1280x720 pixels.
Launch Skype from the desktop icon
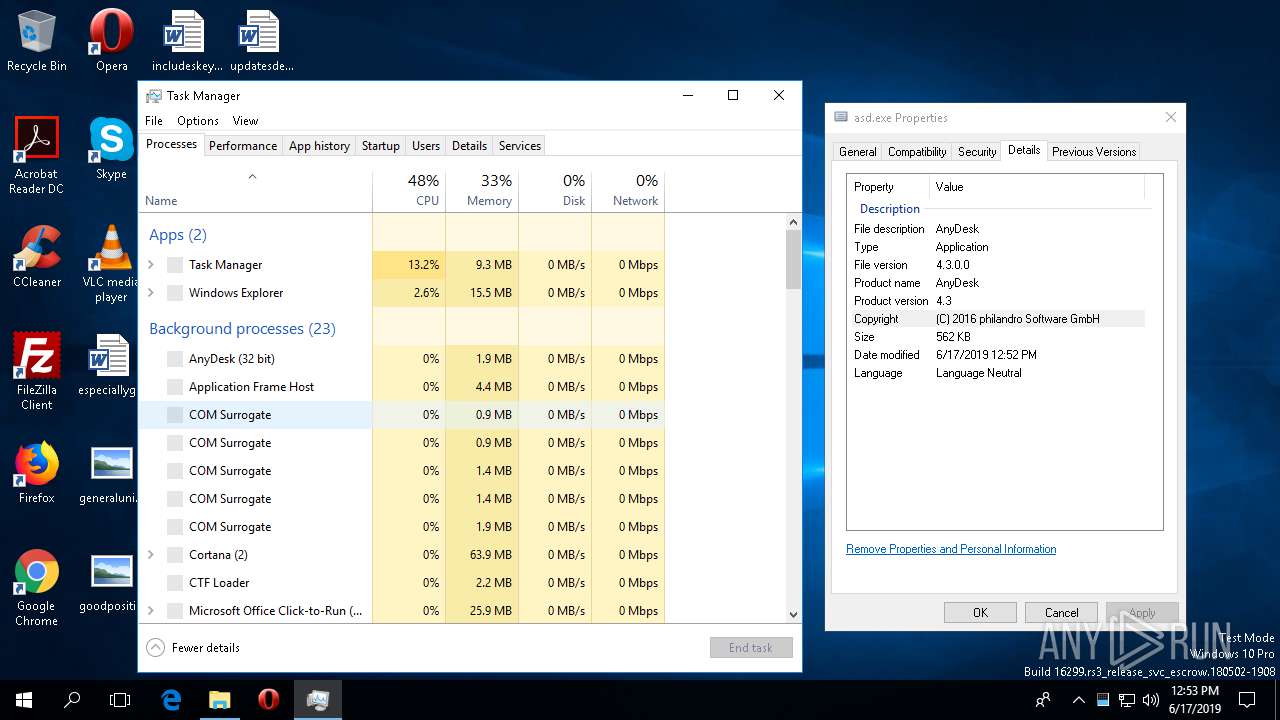(111, 149)
